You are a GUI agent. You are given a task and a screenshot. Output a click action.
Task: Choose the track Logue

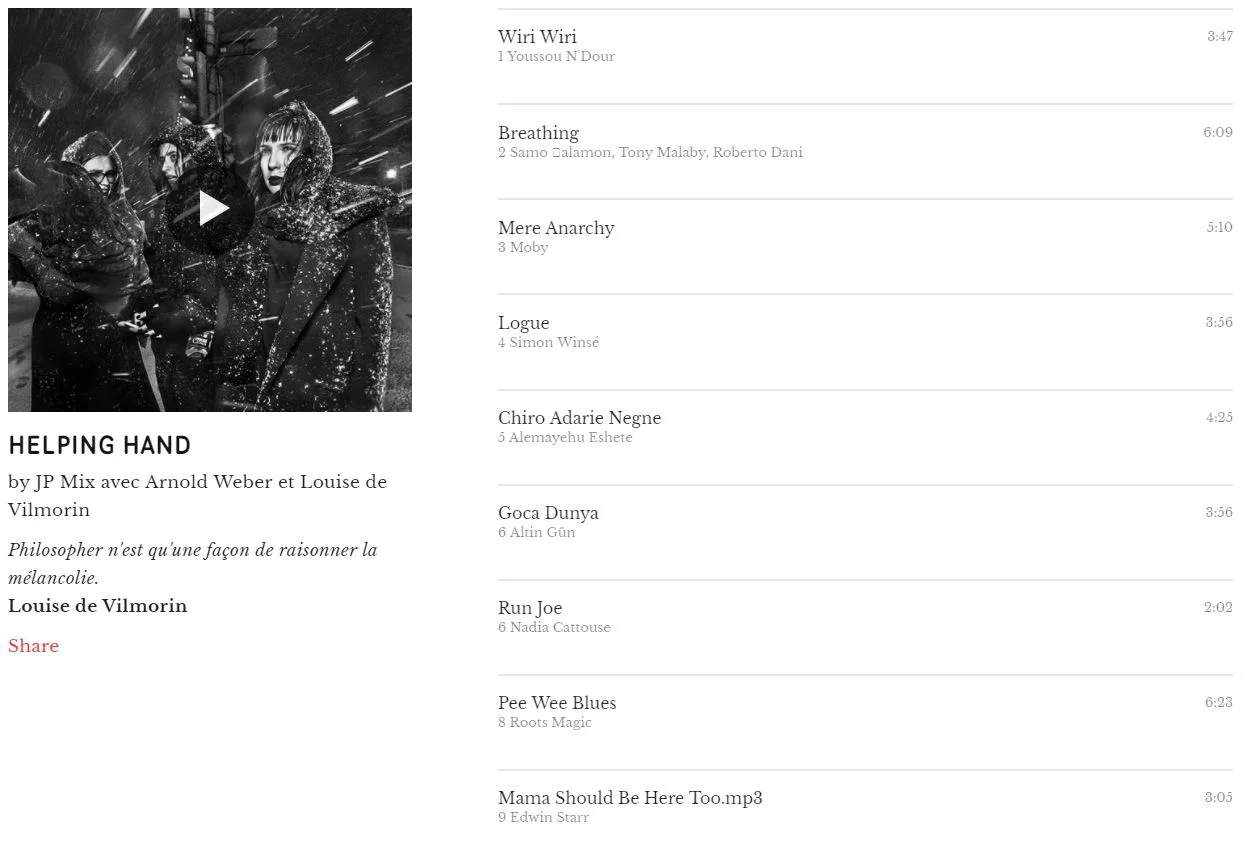tap(865, 341)
